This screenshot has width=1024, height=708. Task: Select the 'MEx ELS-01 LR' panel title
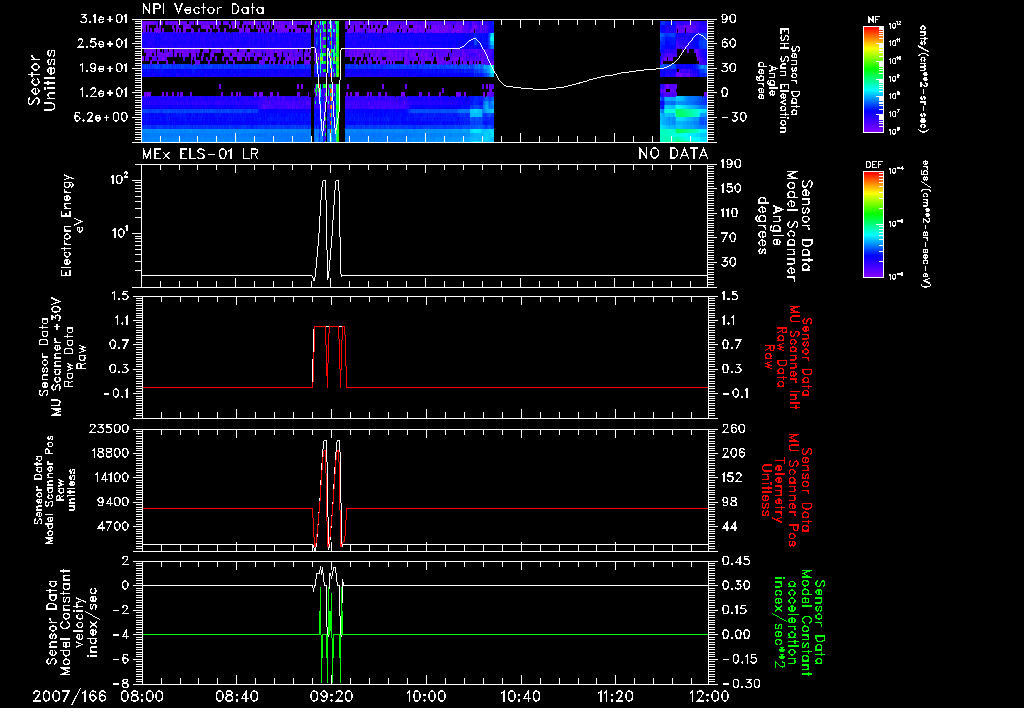[x=200, y=154]
